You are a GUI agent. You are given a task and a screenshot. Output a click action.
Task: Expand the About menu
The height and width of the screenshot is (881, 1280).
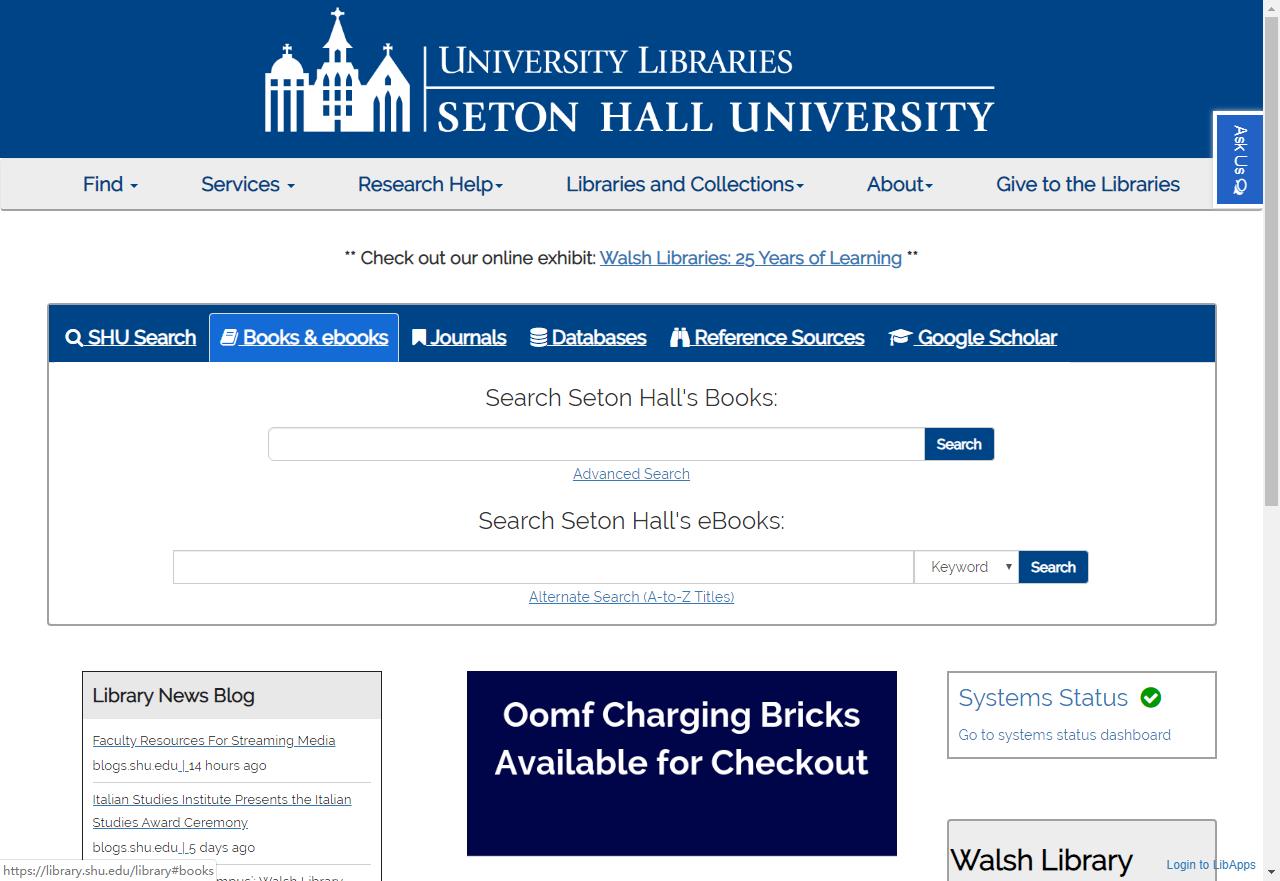pyautogui.click(x=900, y=184)
